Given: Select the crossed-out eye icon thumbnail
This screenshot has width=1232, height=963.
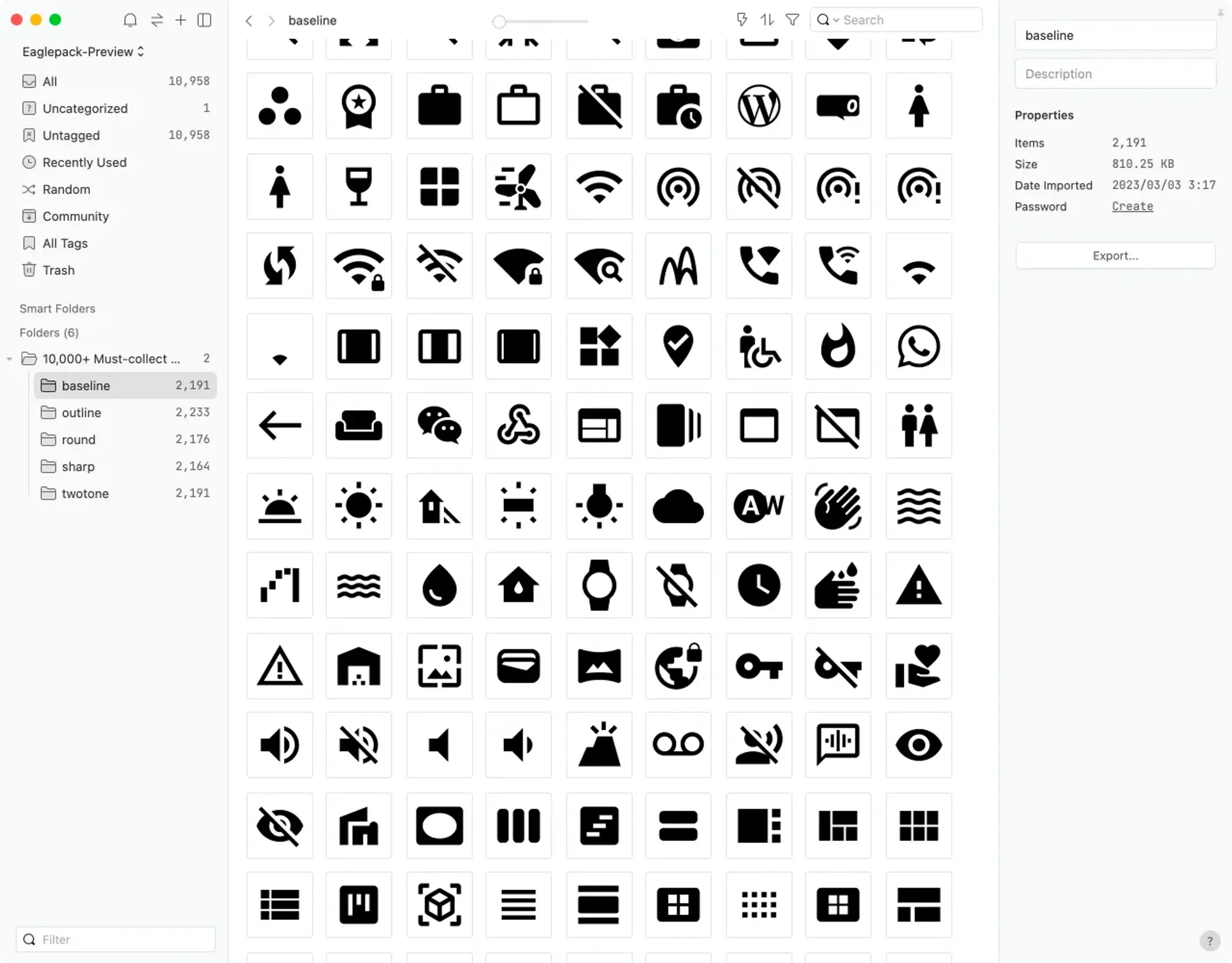Looking at the screenshot, I should pos(280,826).
